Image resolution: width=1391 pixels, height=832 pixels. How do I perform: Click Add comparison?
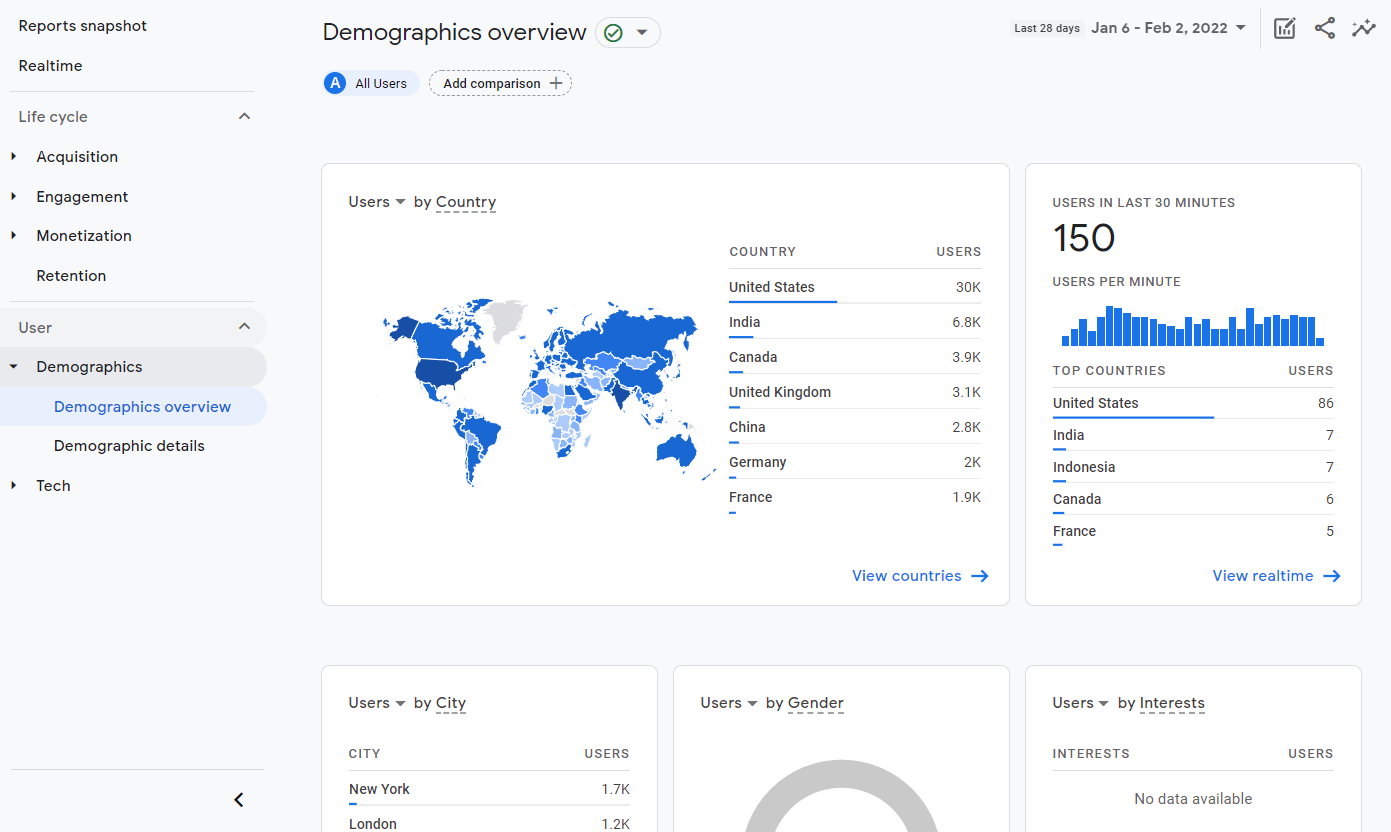coord(500,83)
